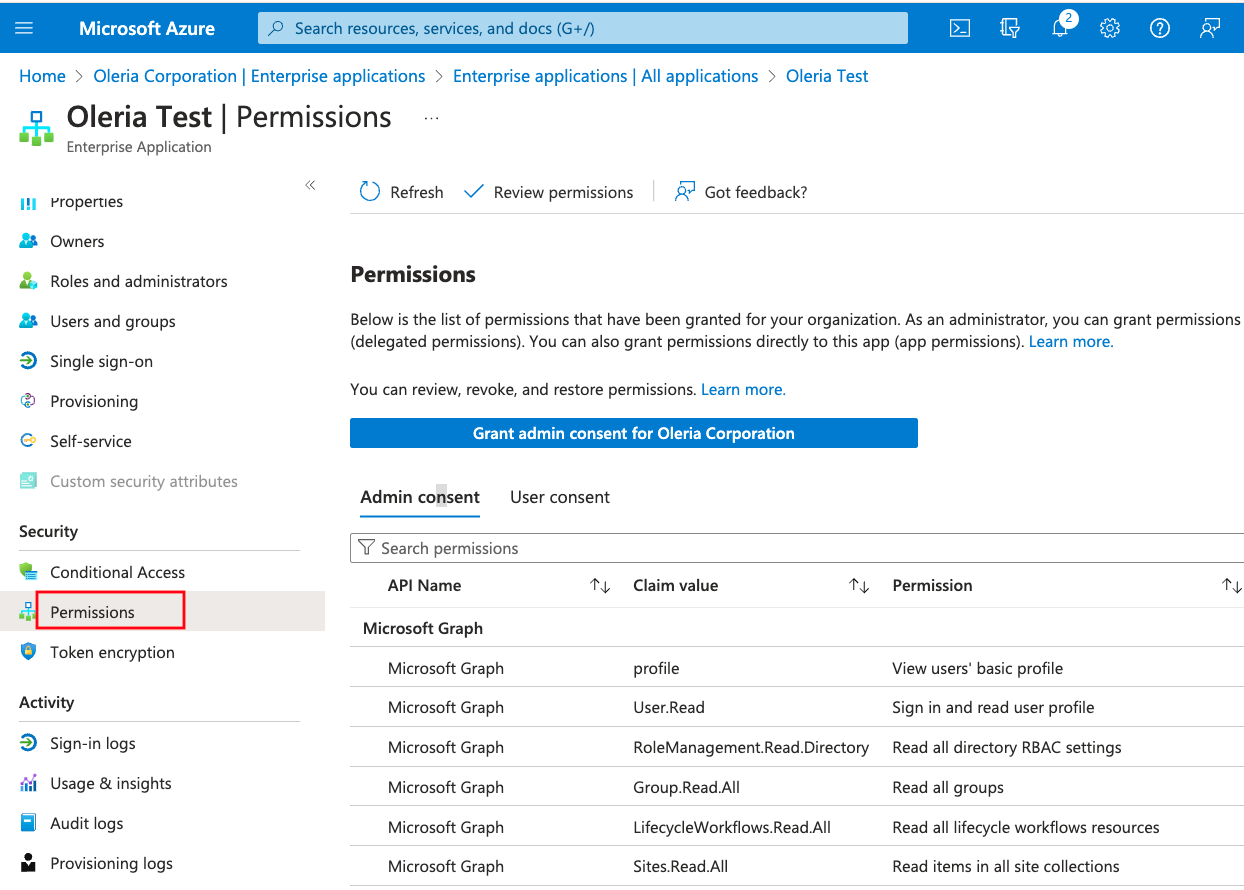Grant admin consent for Oleria Corporation
The height and width of the screenshot is (890, 1244).
633,433
